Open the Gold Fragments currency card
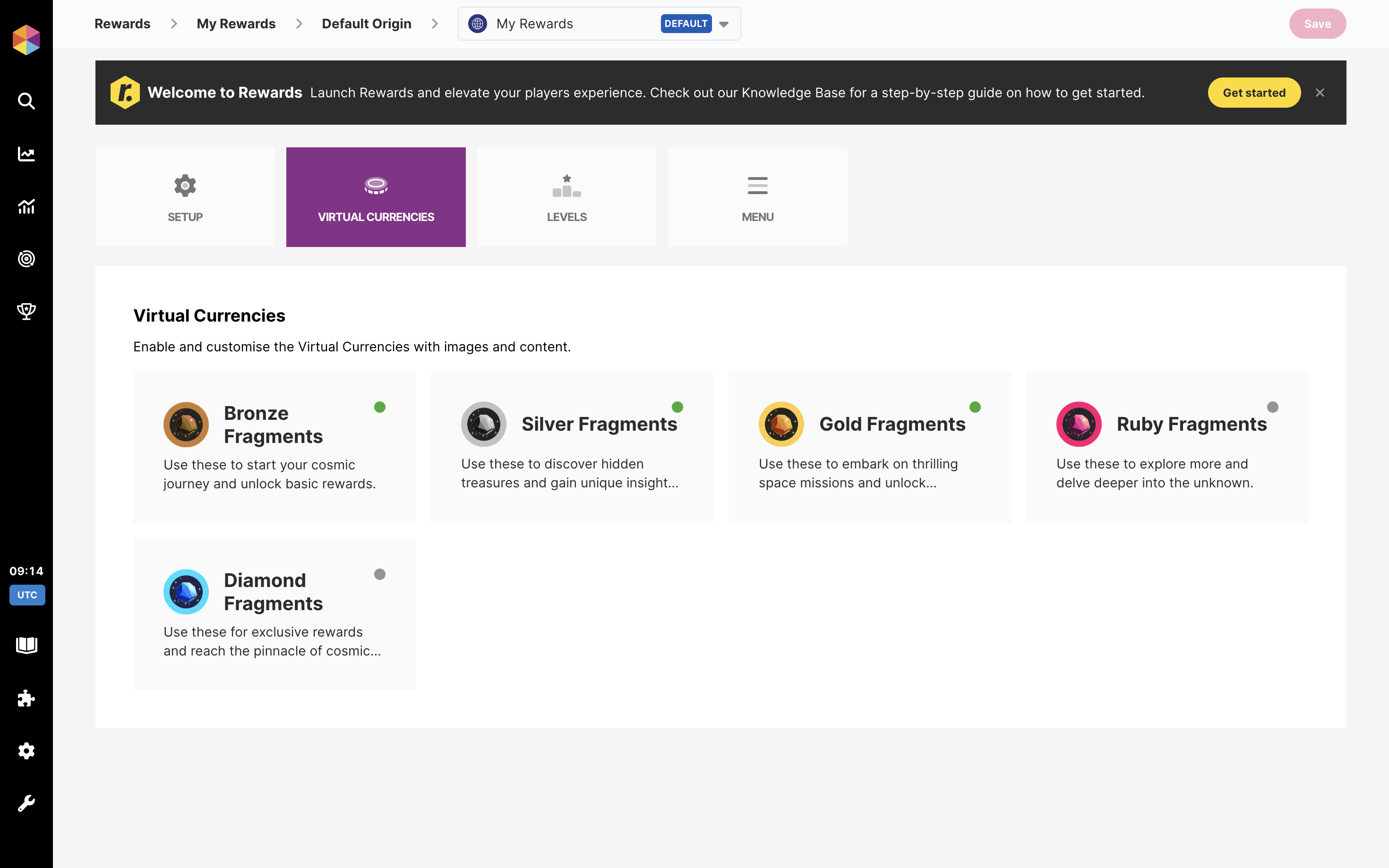 tap(869, 447)
